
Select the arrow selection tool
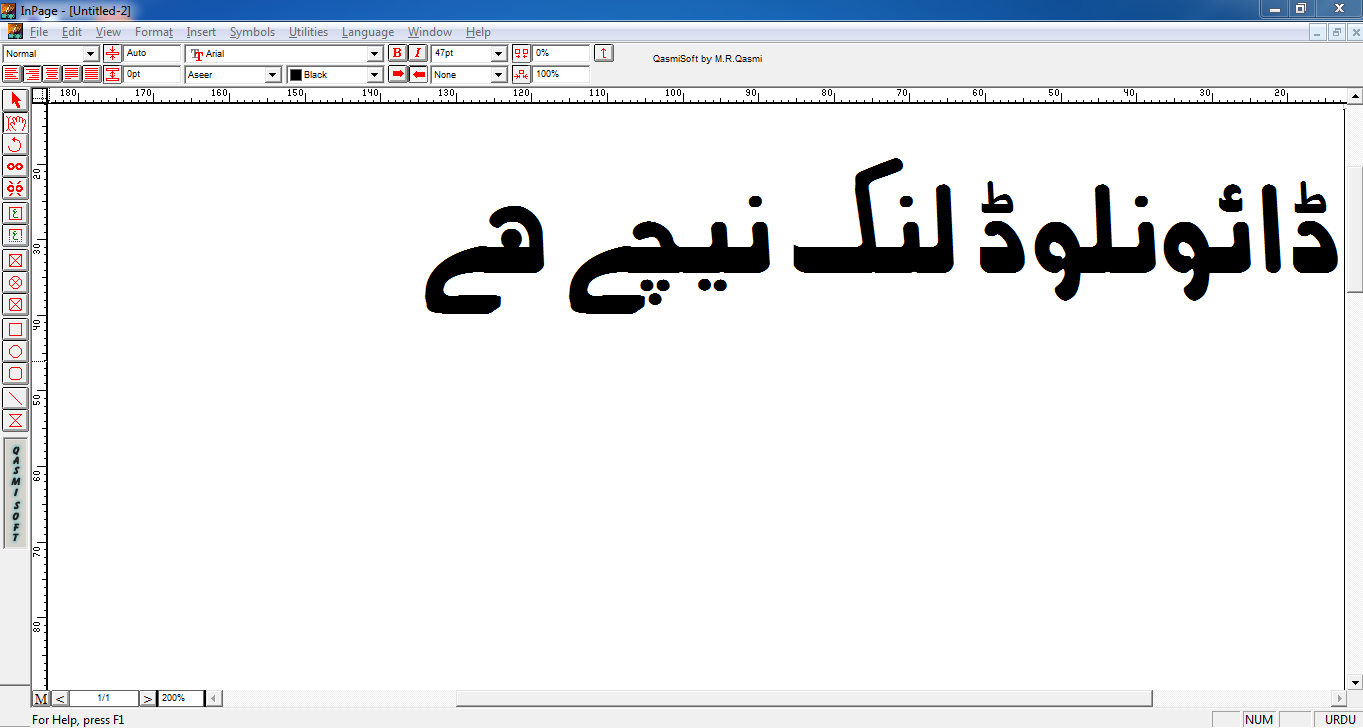coord(15,101)
